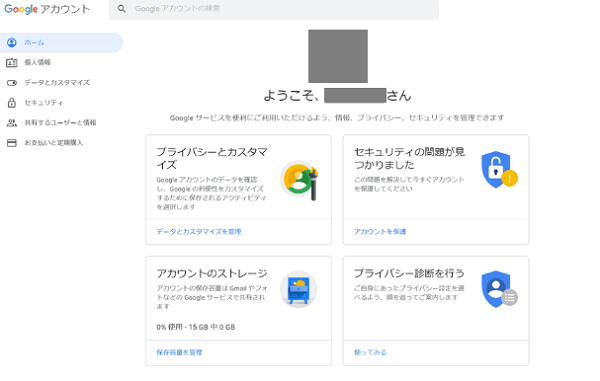The image size is (600, 381).
Task: Open 共有するユーザーと情報 in sidebar
Action: click(60, 122)
